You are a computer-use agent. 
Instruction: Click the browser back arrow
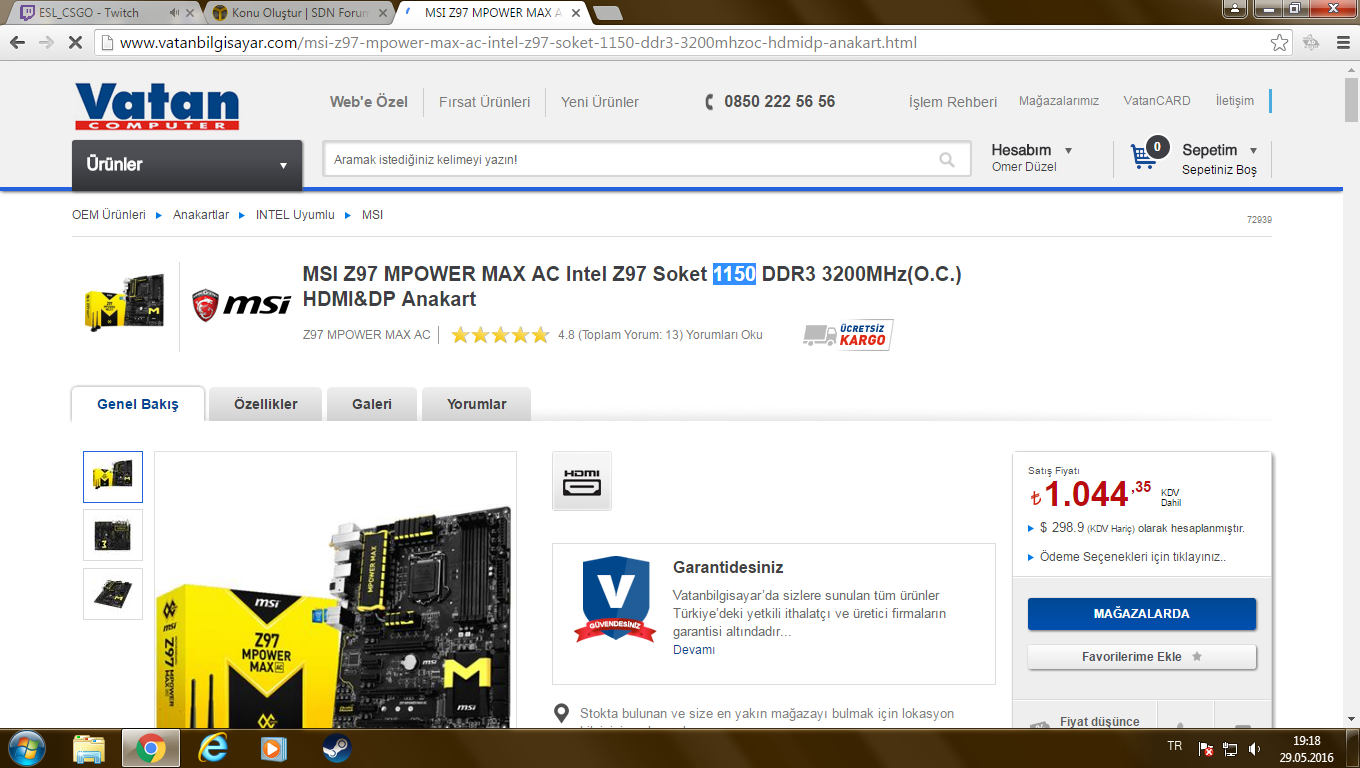coord(18,43)
